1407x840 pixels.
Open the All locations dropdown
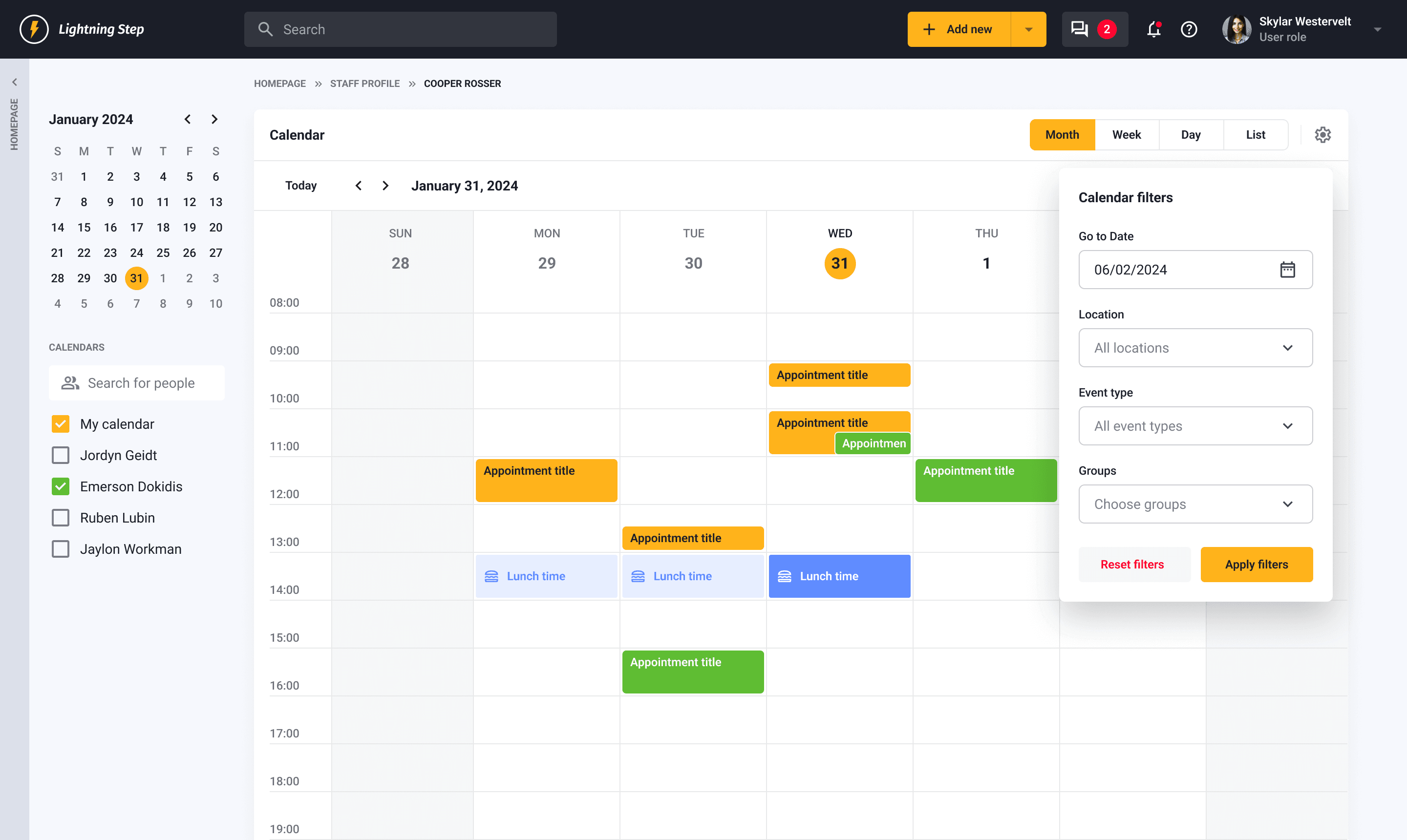coord(1195,348)
